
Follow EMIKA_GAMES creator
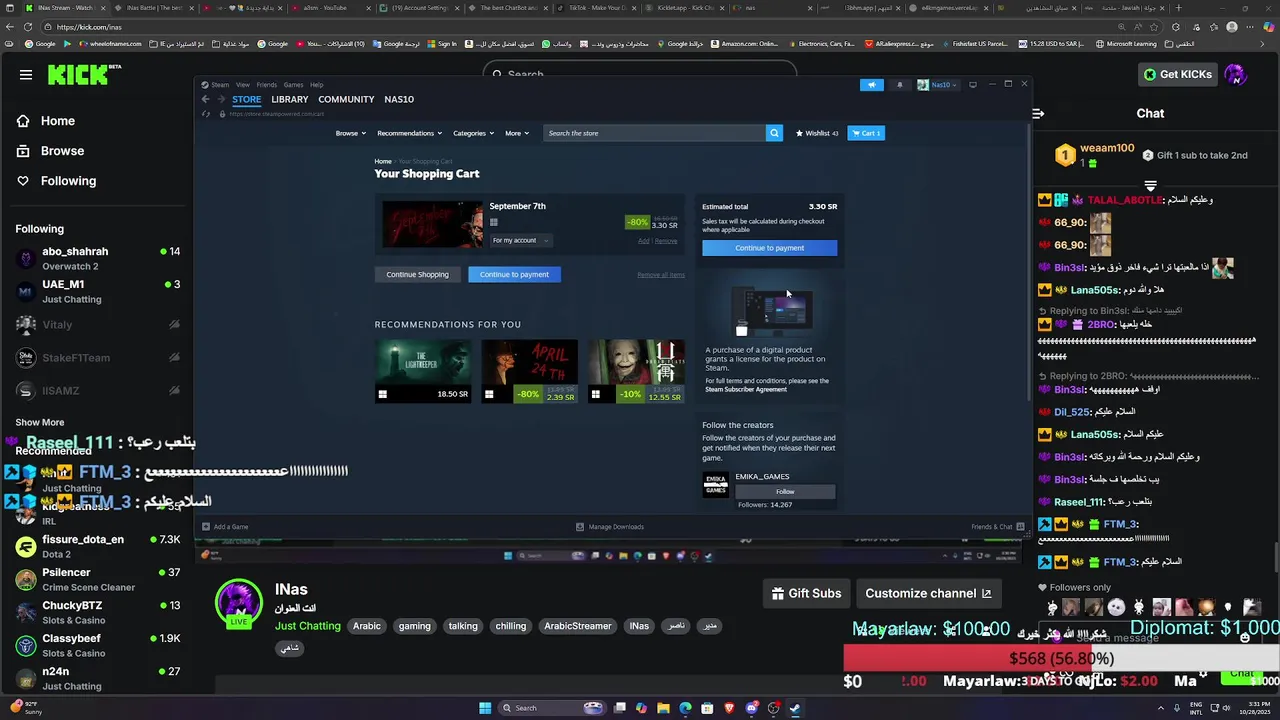tap(785, 492)
